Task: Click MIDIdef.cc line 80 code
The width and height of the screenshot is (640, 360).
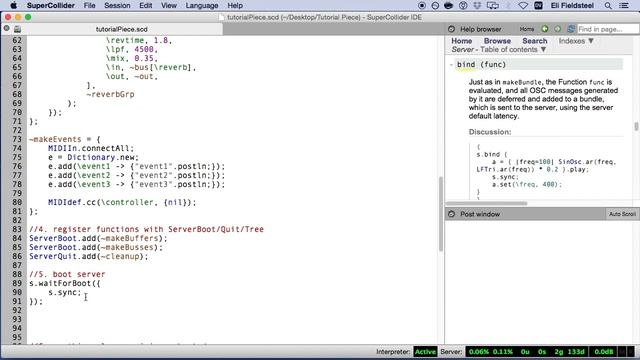Action: (122, 202)
